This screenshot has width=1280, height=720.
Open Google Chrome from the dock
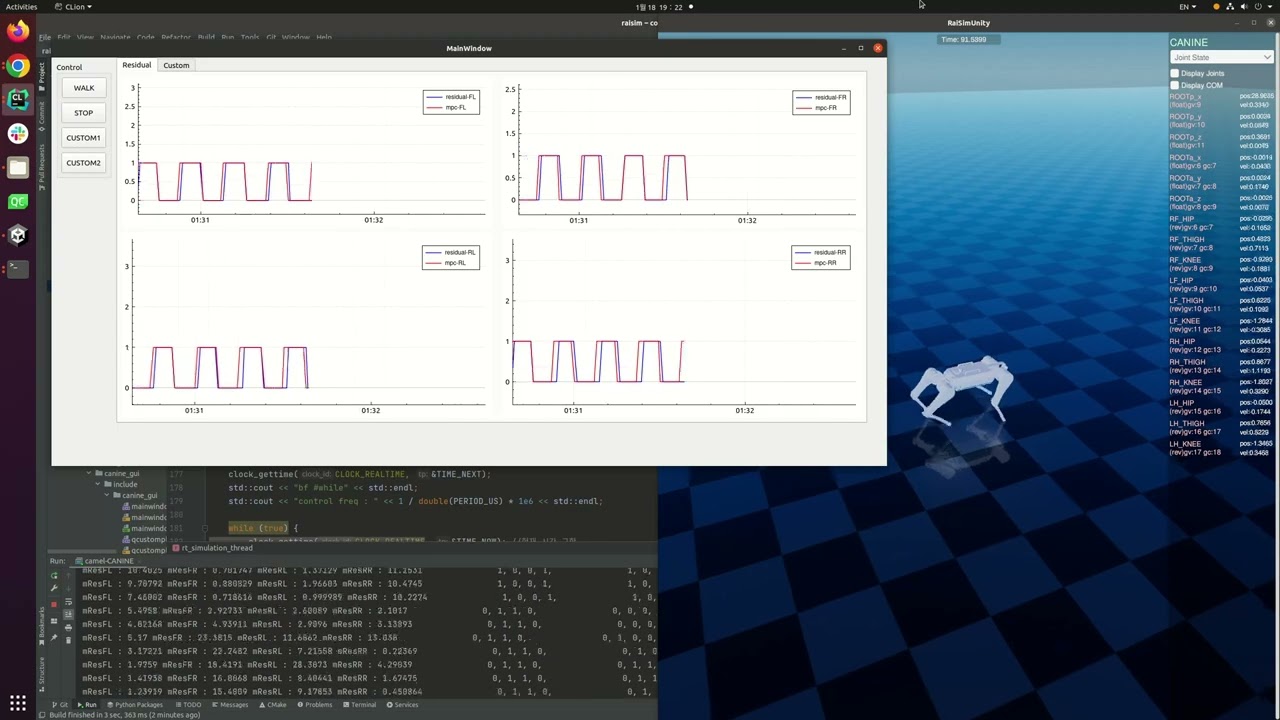click(17, 66)
